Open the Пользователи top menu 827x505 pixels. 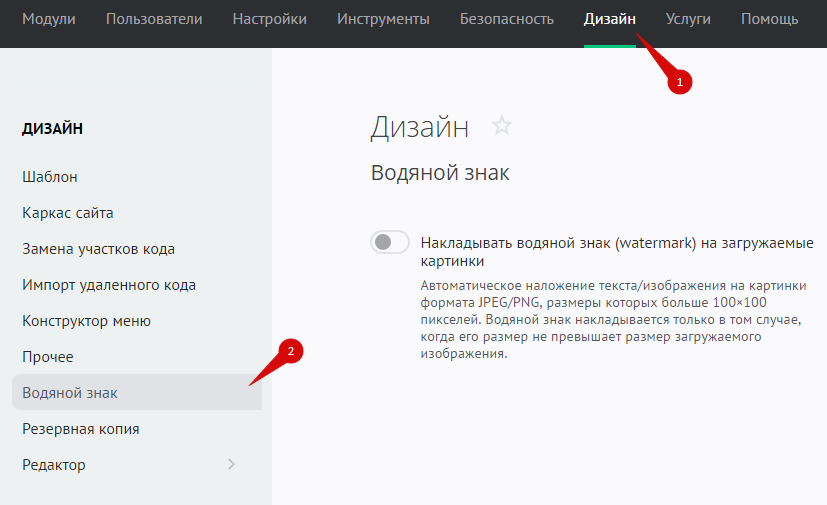[154, 19]
